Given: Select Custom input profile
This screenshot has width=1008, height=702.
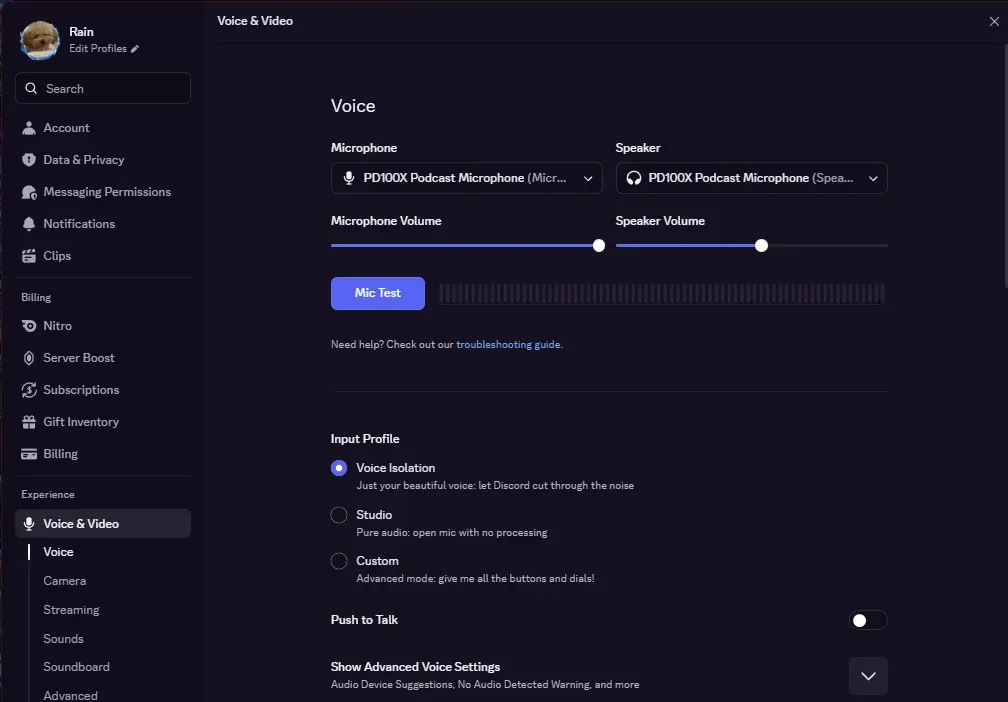Looking at the screenshot, I should pos(339,561).
